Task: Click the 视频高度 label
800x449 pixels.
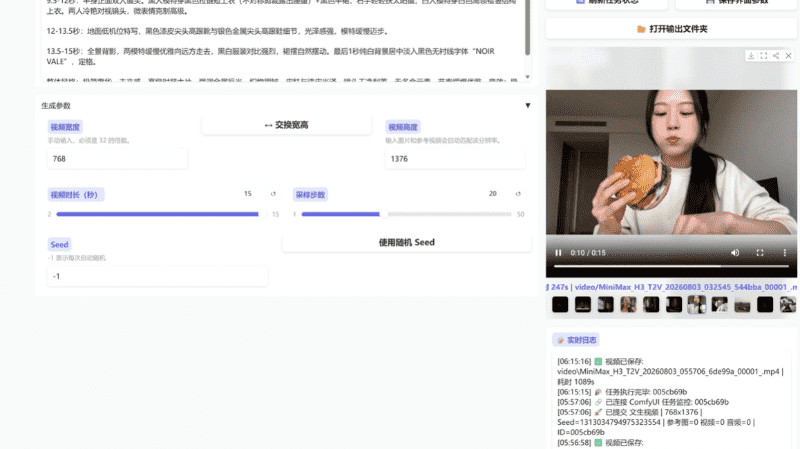Action: [x=403, y=127]
